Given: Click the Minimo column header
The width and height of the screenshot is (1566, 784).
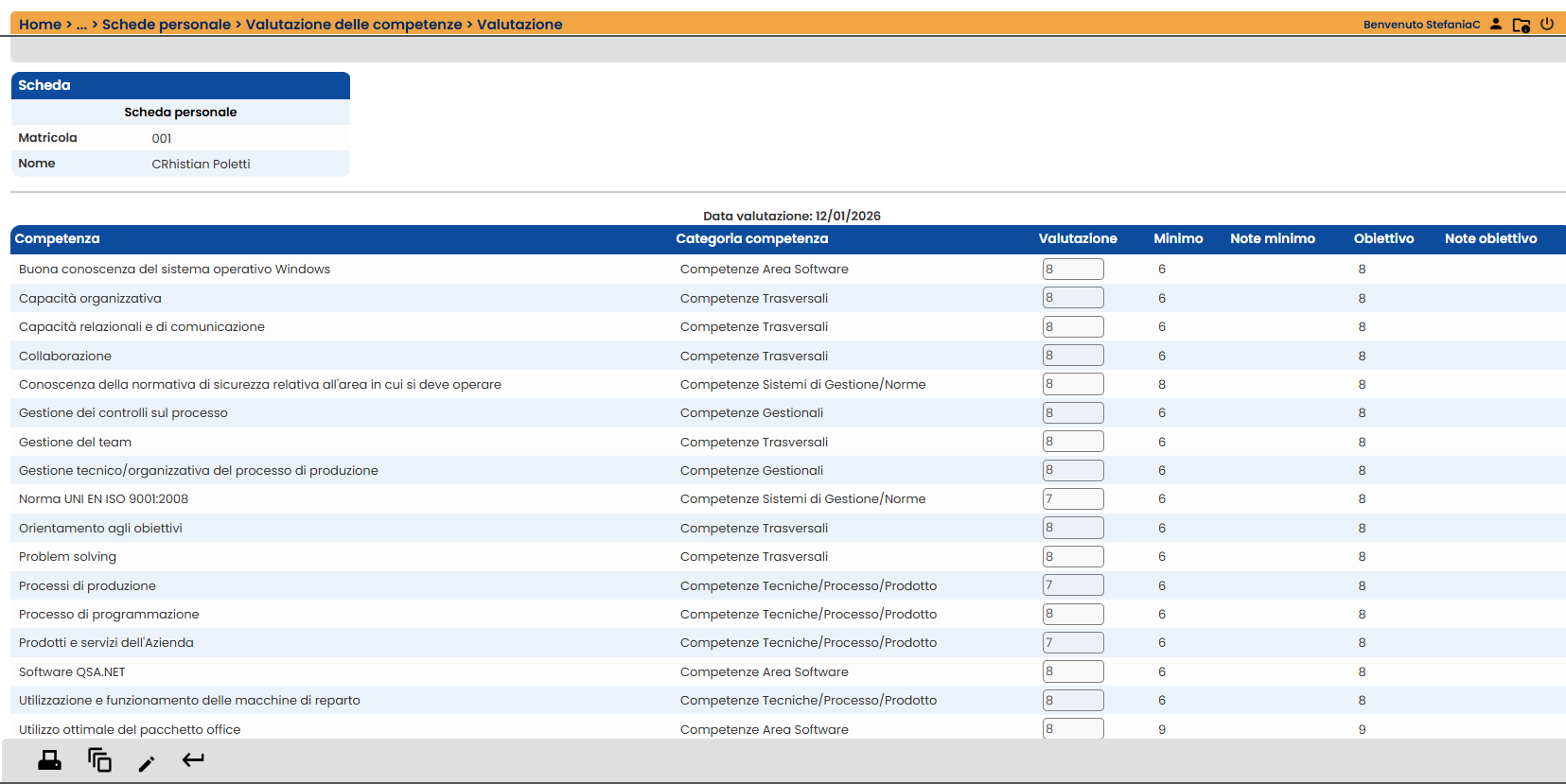Looking at the screenshot, I should 1178,239.
